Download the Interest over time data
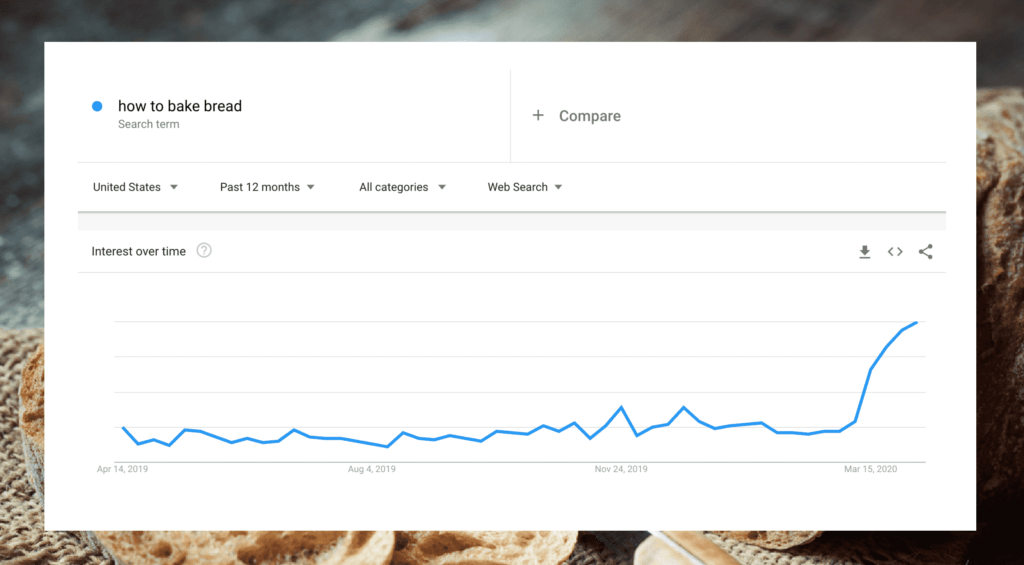 pyautogui.click(x=865, y=251)
